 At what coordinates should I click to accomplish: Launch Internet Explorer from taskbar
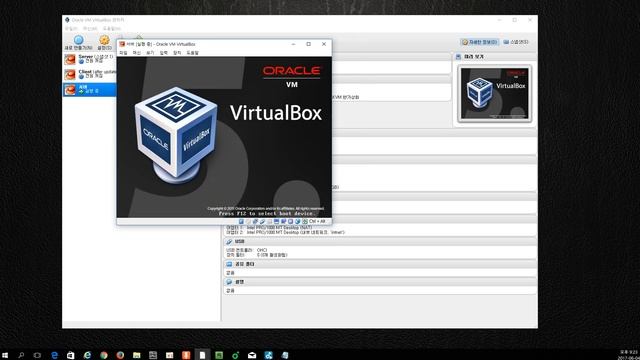coord(87,355)
